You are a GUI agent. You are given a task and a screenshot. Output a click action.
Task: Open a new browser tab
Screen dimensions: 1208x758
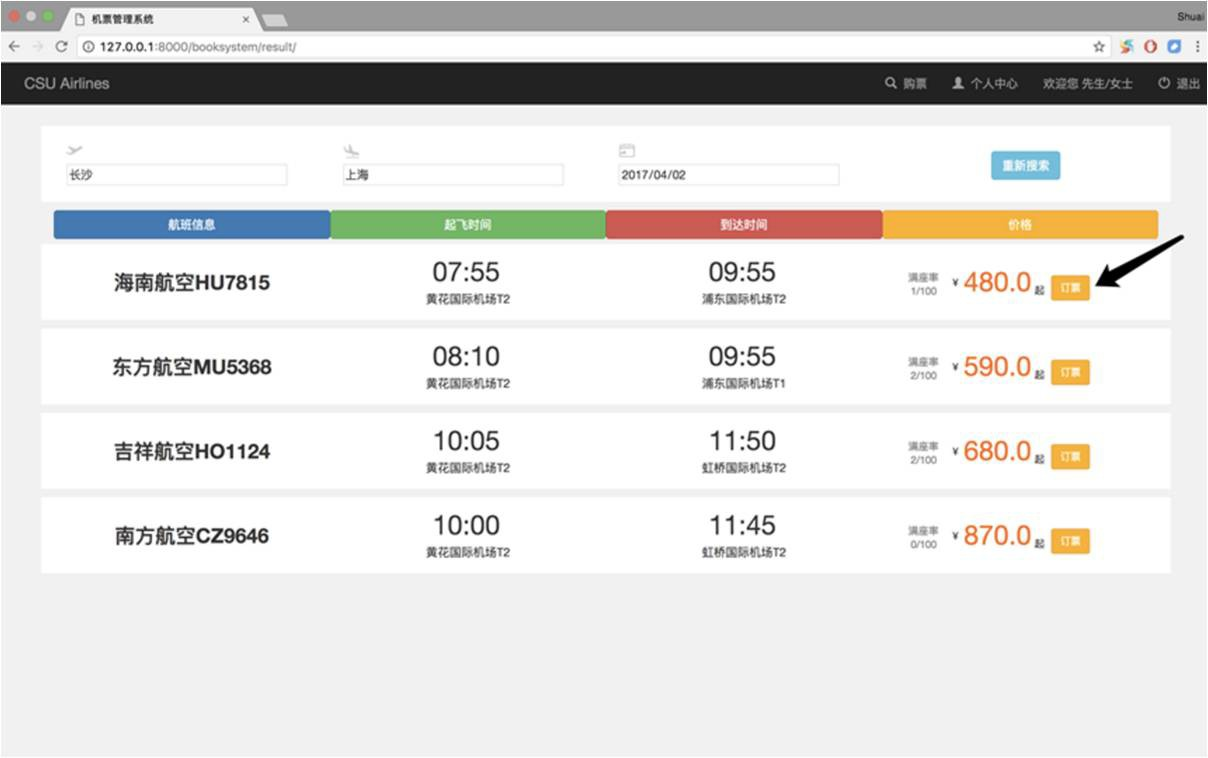click(x=274, y=20)
